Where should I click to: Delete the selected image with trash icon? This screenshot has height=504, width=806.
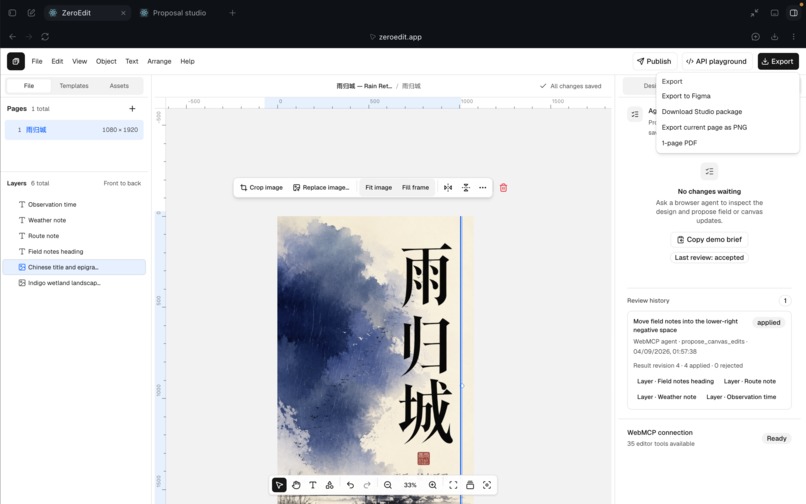pos(503,188)
